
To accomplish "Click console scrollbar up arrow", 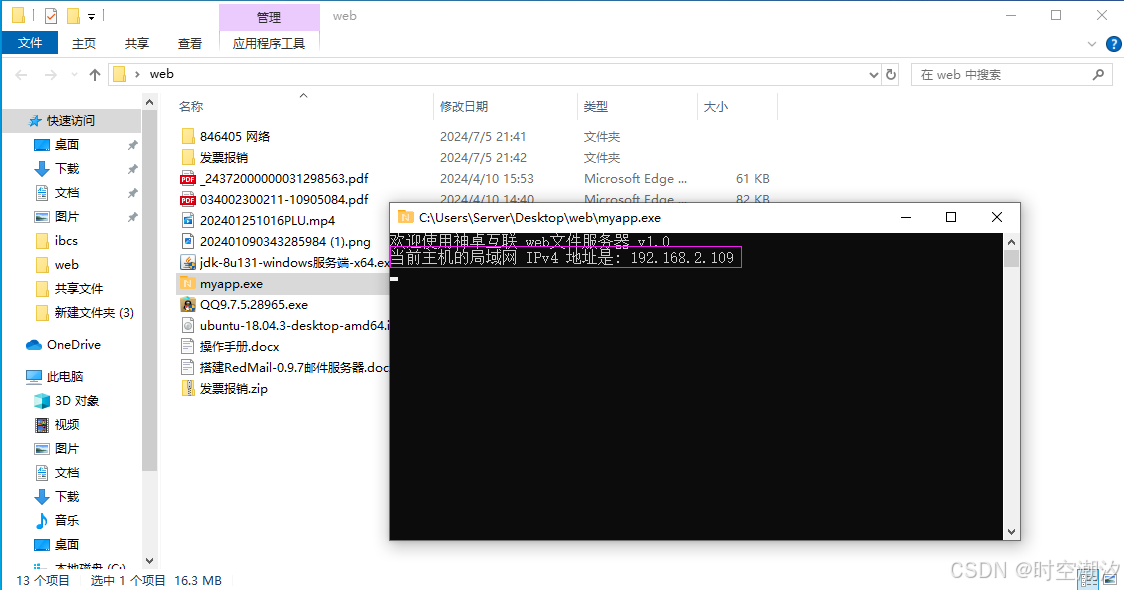I will [x=1011, y=242].
